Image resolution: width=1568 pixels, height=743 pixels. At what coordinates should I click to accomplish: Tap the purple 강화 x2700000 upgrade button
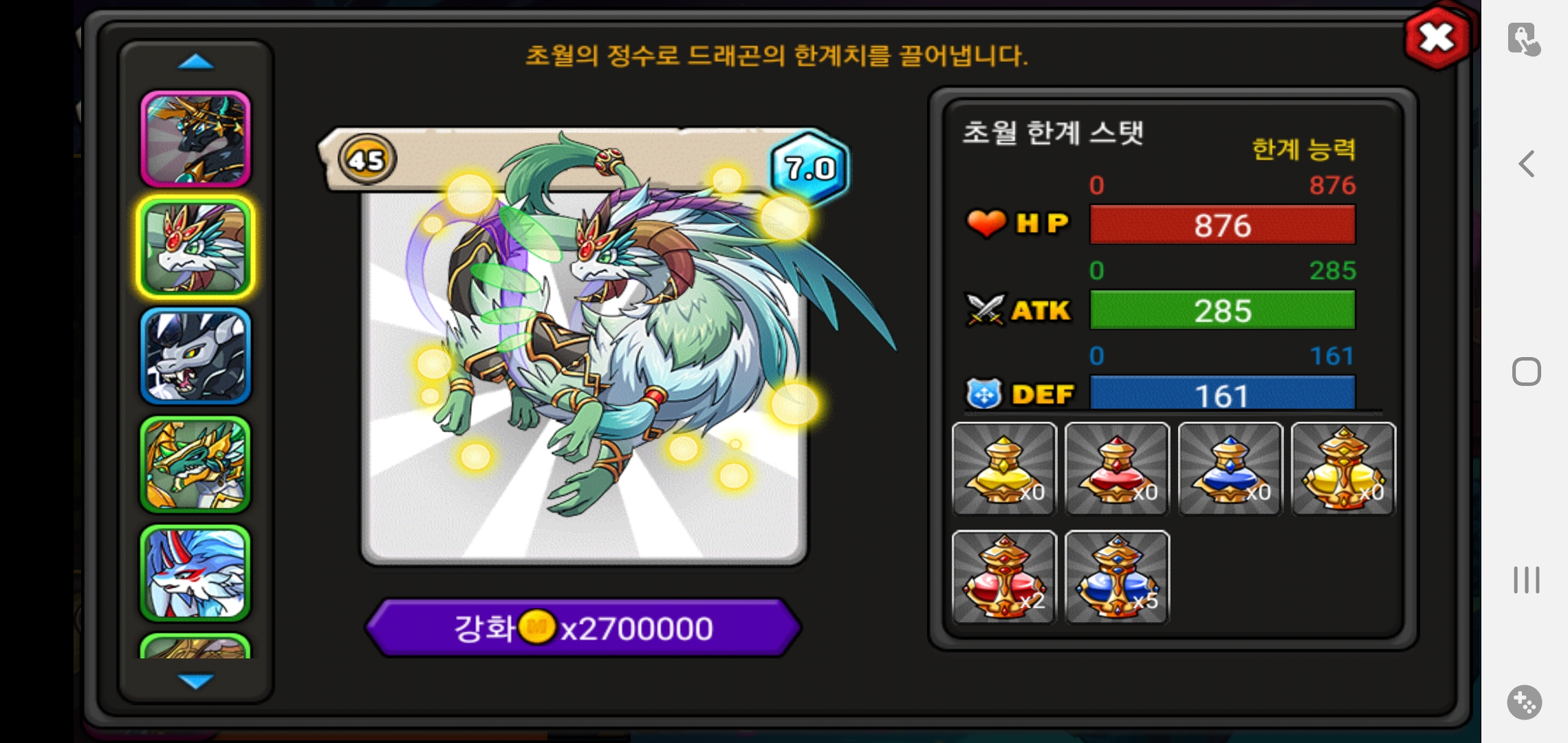583,627
